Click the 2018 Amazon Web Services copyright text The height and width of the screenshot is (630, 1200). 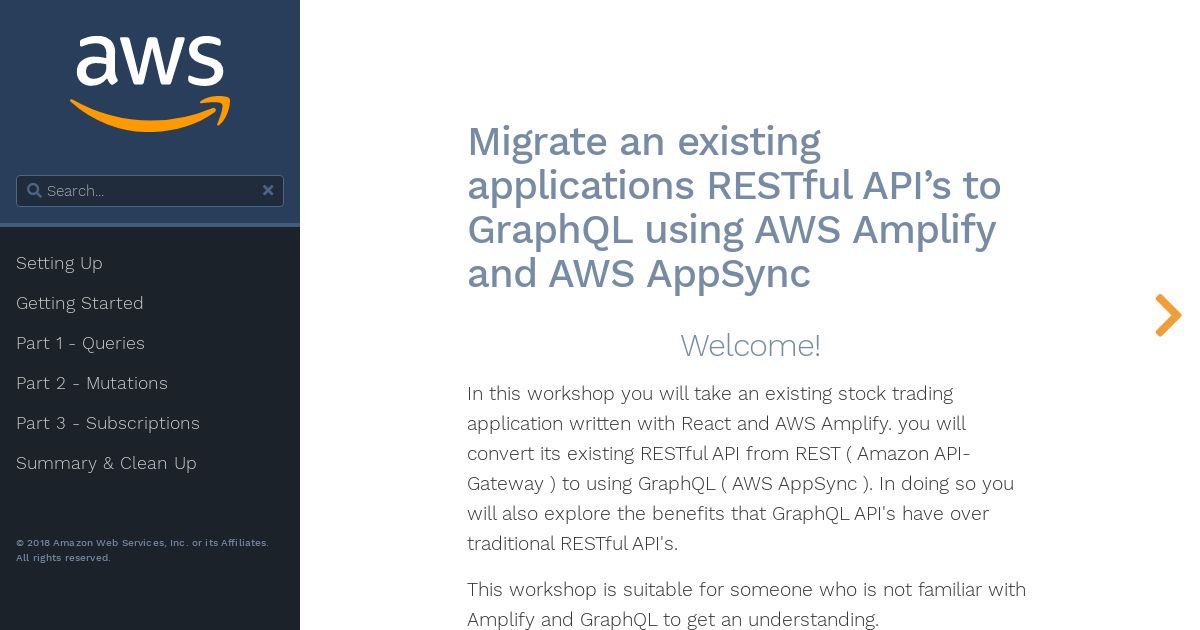point(142,550)
